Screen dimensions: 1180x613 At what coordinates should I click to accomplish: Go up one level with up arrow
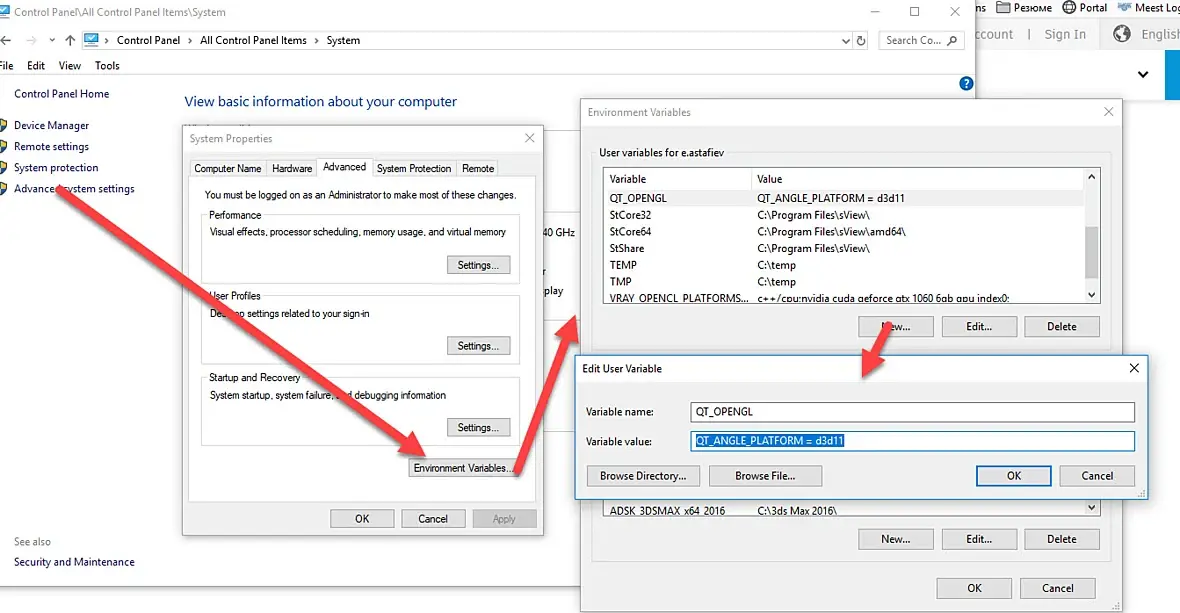(x=70, y=41)
